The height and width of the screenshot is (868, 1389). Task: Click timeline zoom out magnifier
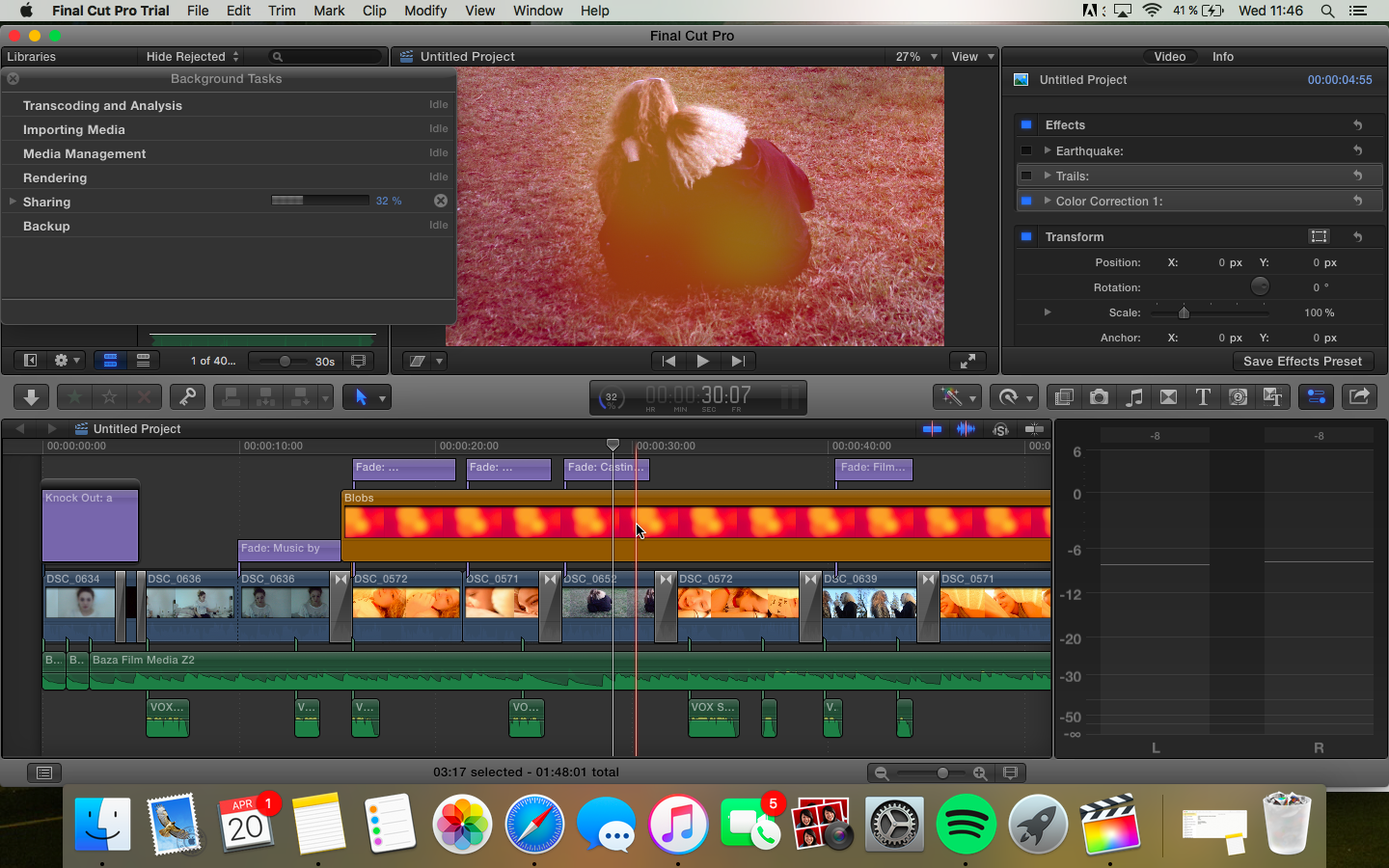pos(881,773)
